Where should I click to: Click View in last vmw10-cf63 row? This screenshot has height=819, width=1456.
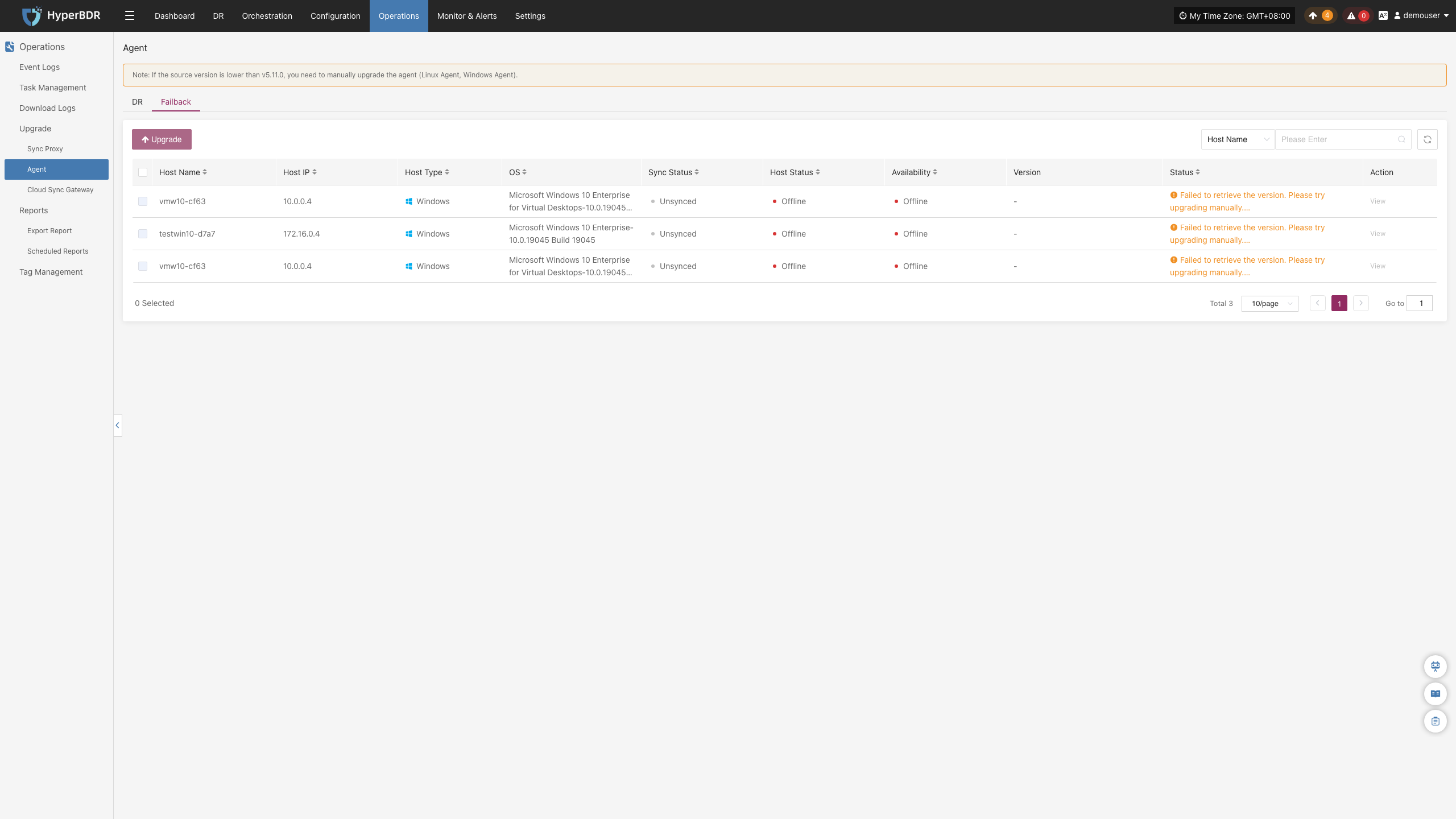[x=1378, y=266]
